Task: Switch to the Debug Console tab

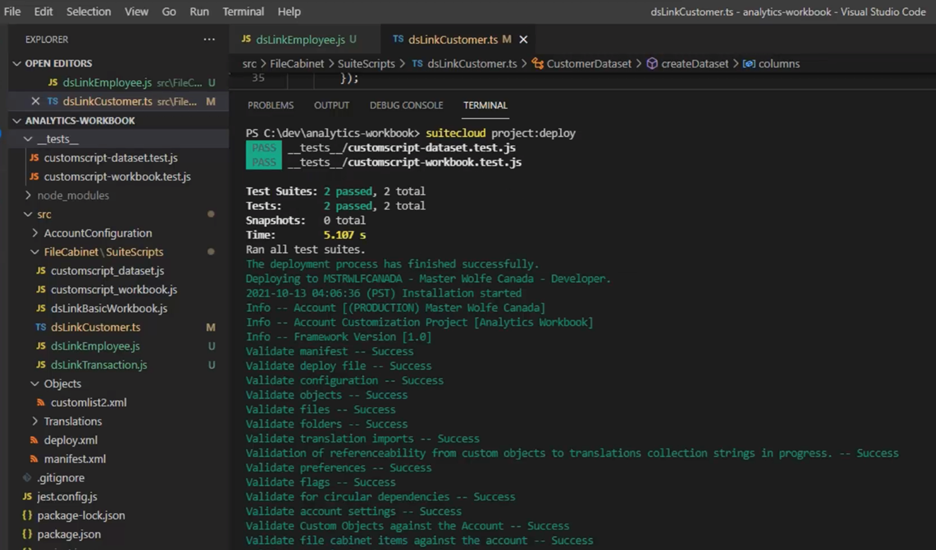Action: pyautogui.click(x=406, y=105)
